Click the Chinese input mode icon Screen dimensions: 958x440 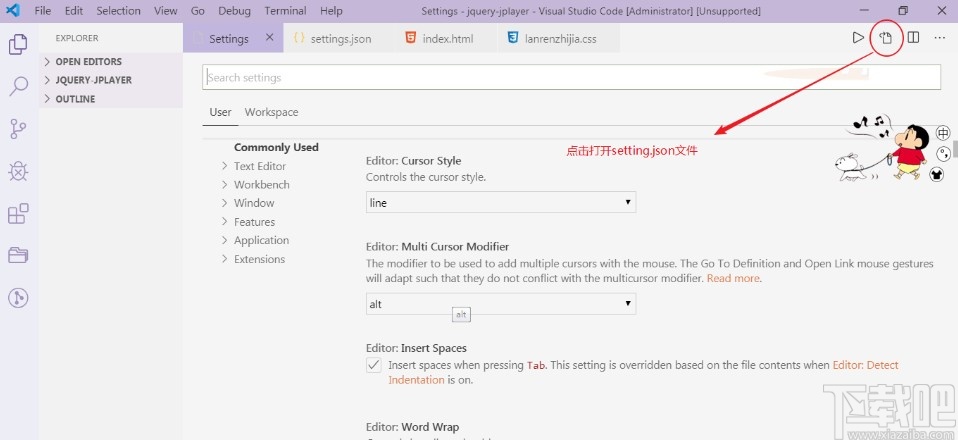point(943,133)
